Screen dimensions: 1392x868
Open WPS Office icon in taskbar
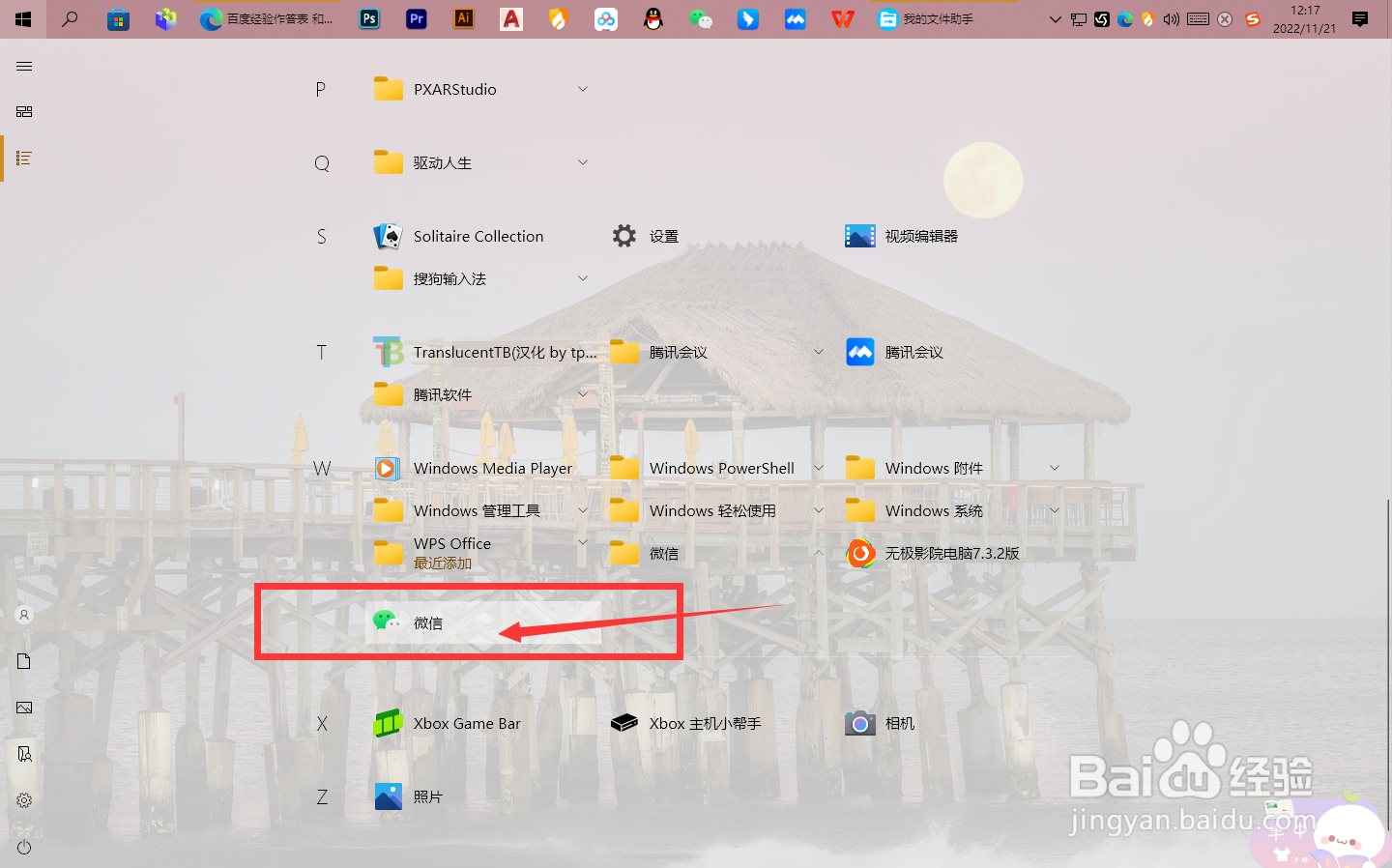(x=843, y=19)
